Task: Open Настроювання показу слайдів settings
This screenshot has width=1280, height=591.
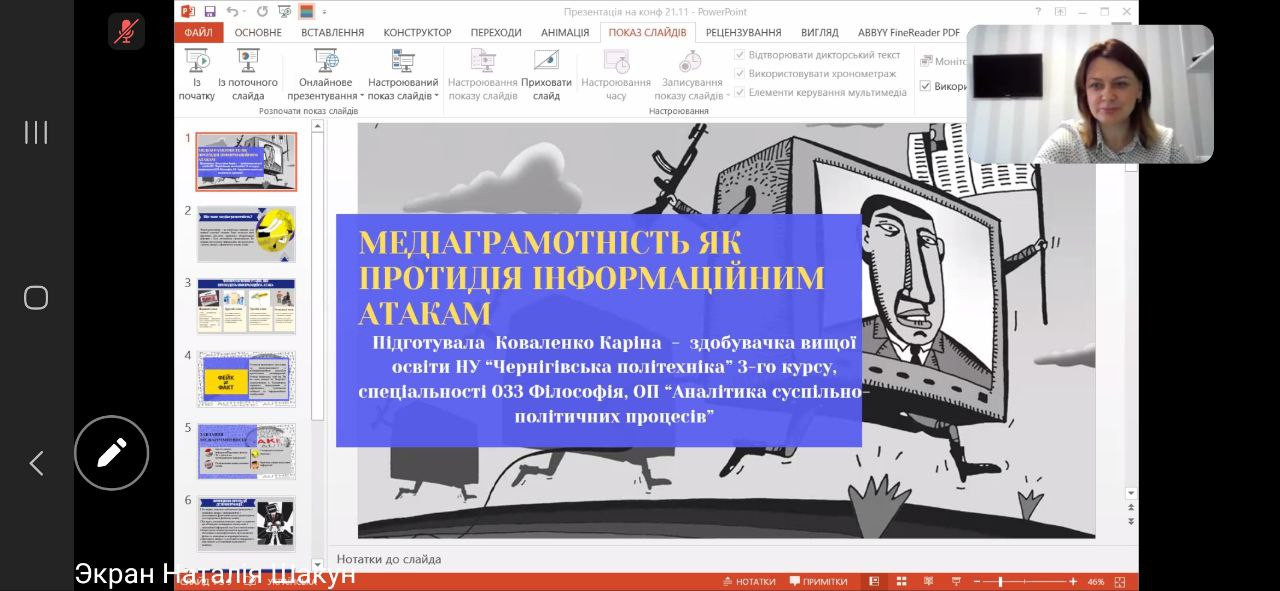Action: click(483, 75)
